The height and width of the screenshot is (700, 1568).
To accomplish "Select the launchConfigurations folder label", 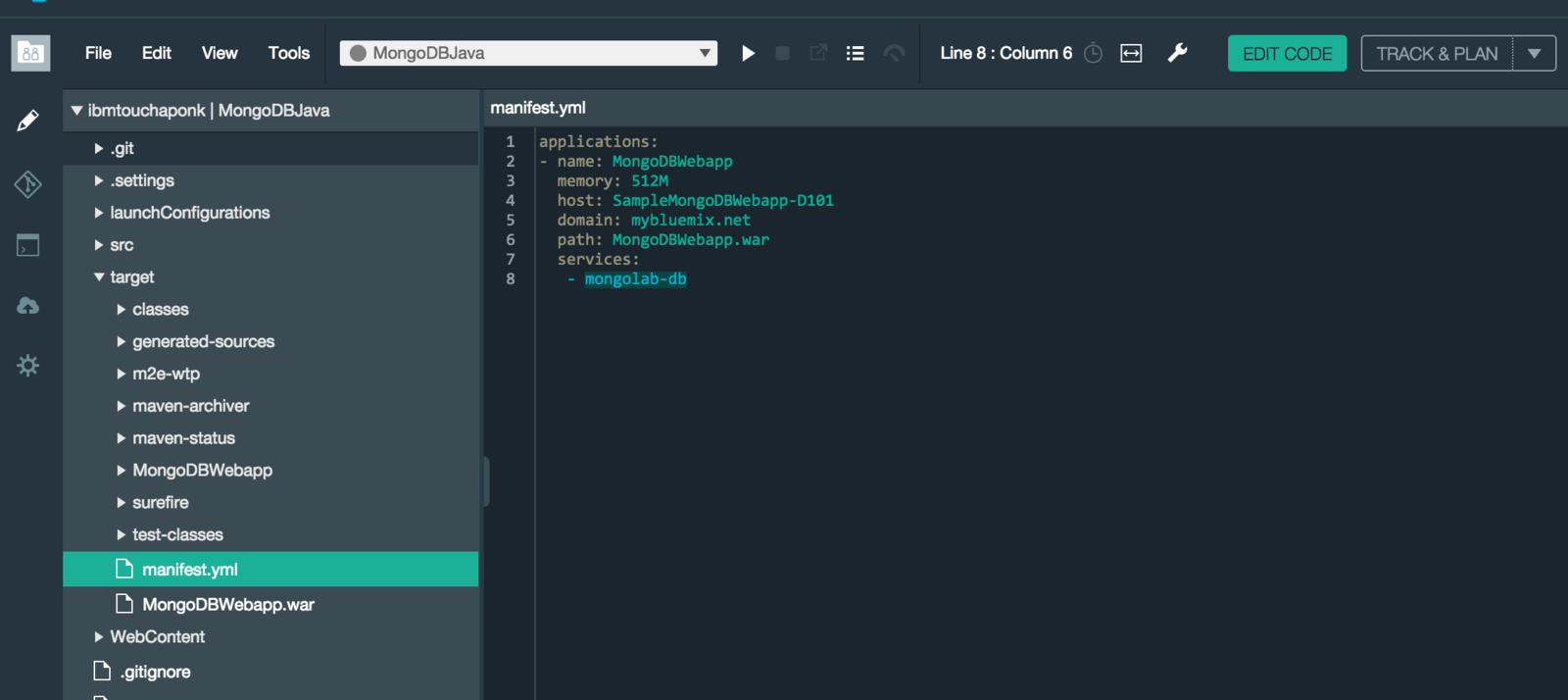I will (190, 213).
